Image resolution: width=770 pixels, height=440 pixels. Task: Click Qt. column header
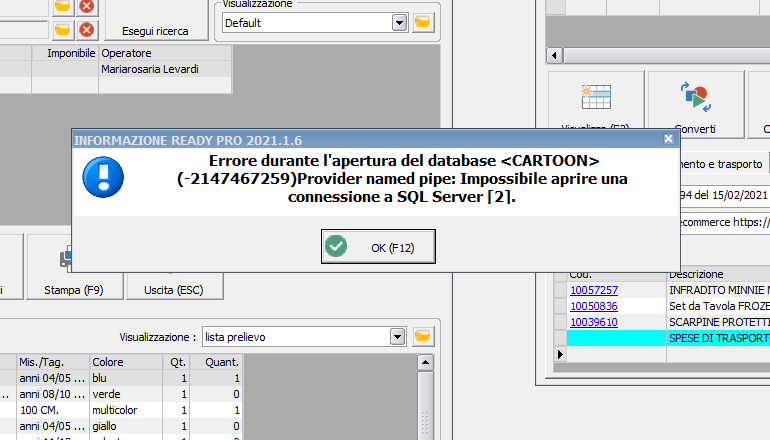(177, 362)
